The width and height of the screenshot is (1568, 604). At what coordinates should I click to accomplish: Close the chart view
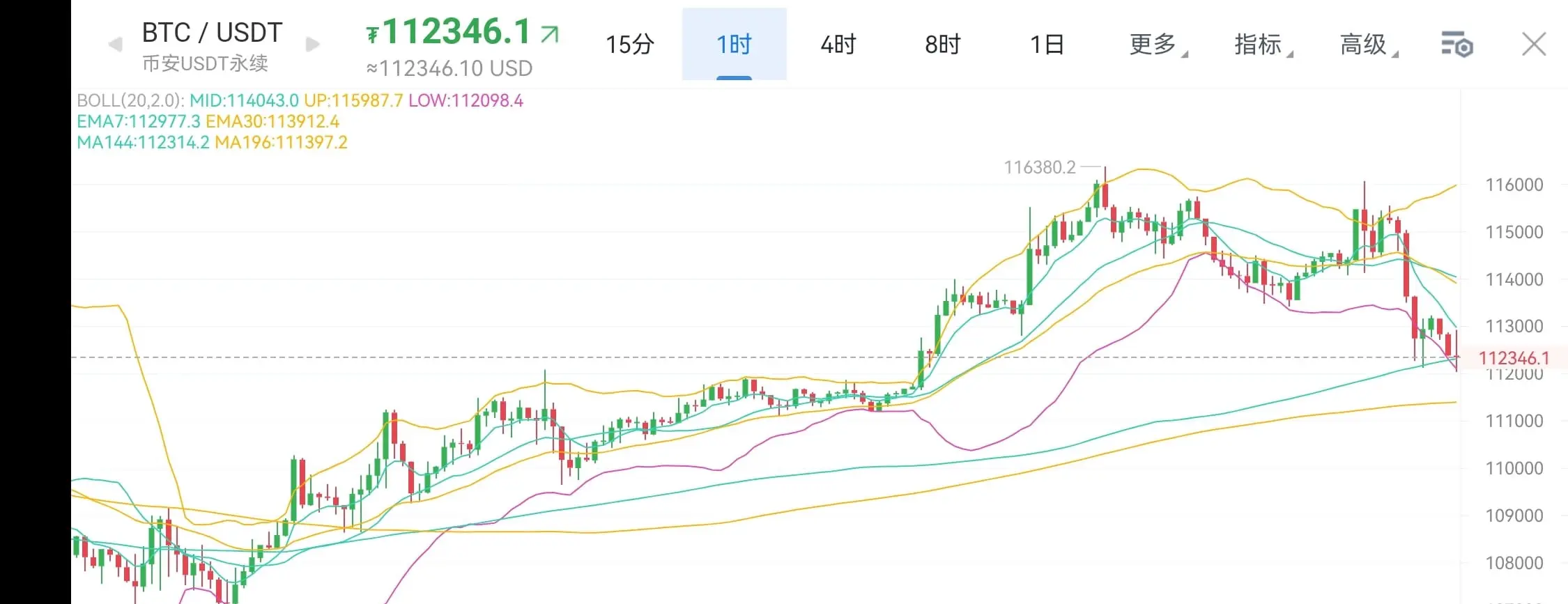tap(1534, 45)
